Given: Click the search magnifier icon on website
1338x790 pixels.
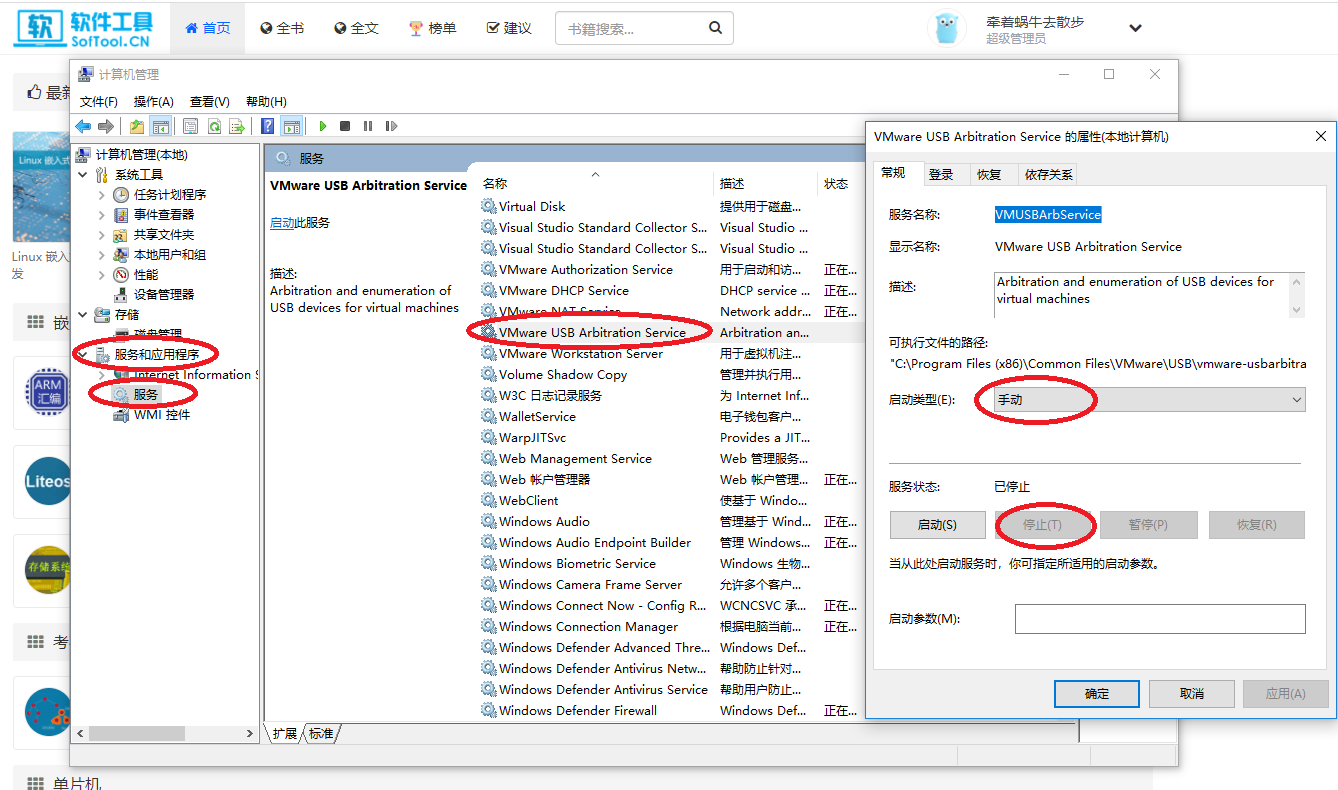Looking at the screenshot, I should 715,28.
